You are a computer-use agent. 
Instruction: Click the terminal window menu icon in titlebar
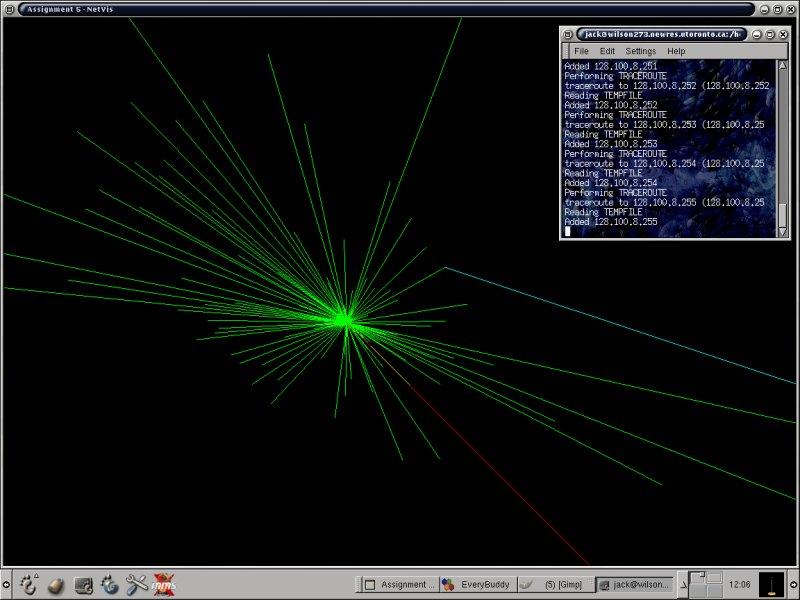(x=568, y=34)
